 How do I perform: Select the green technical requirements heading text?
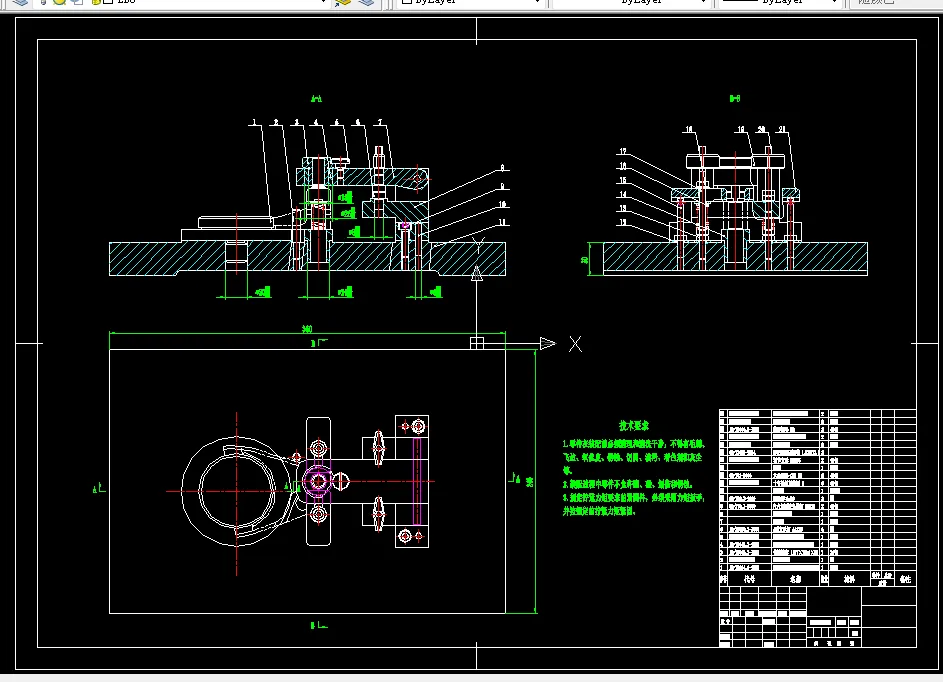[x=634, y=426]
